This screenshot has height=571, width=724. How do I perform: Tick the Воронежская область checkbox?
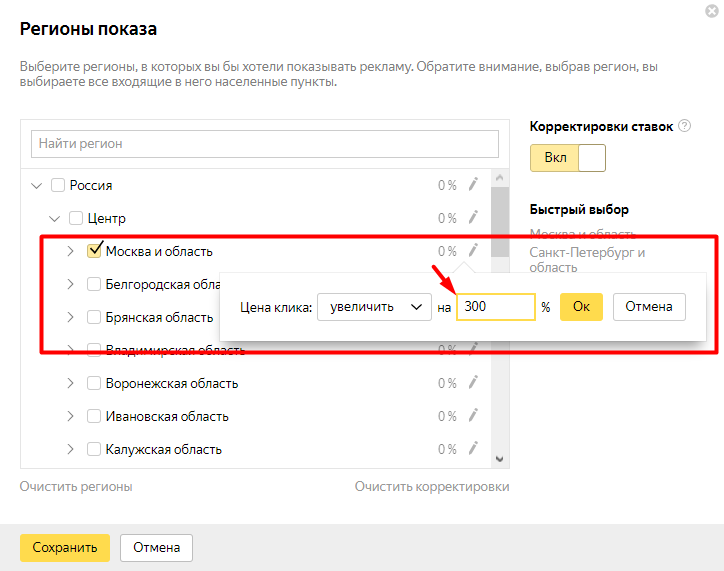94,383
